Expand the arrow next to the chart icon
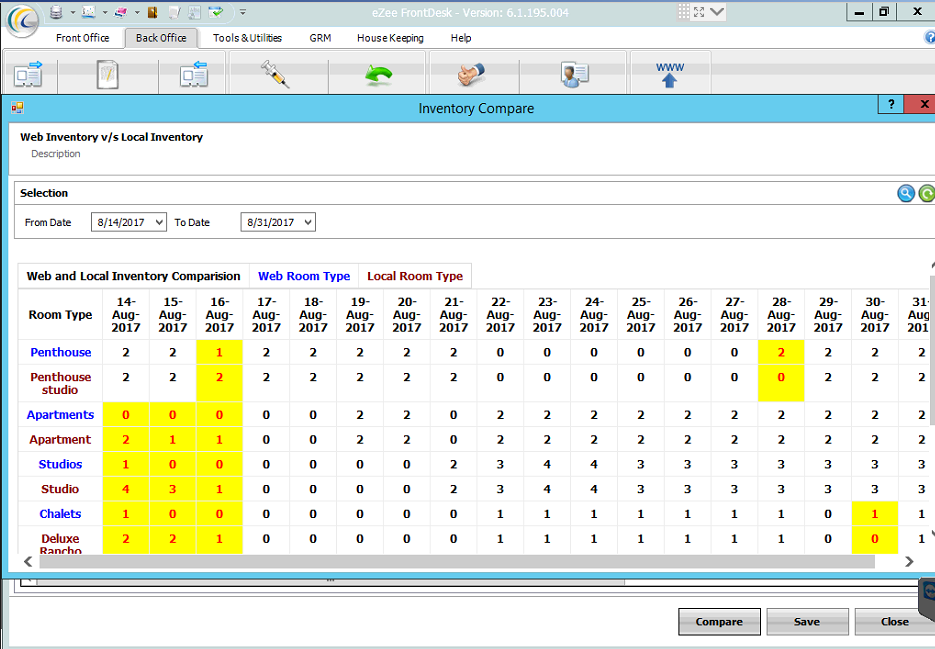Screen dimensions: 935x649 click(x=105, y=12)
